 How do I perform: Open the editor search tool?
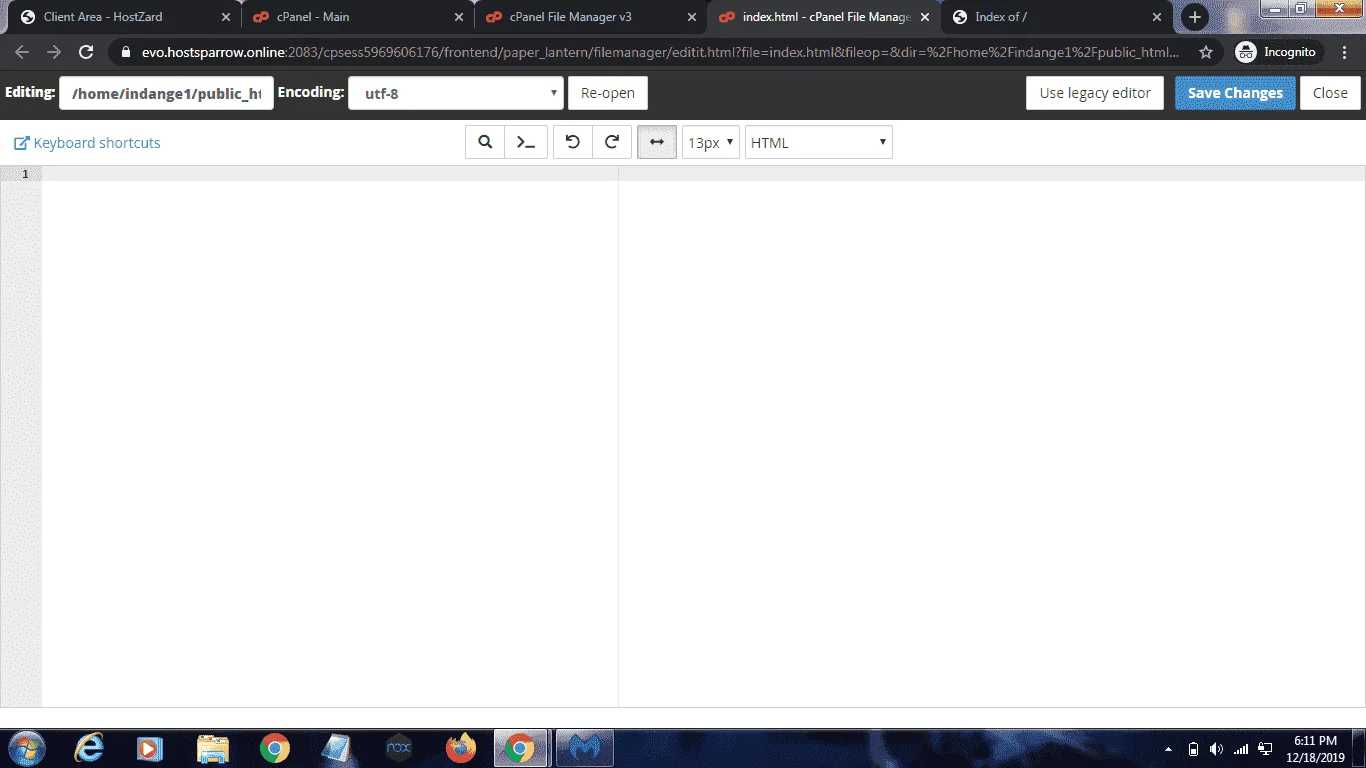(x=485, y=142)
